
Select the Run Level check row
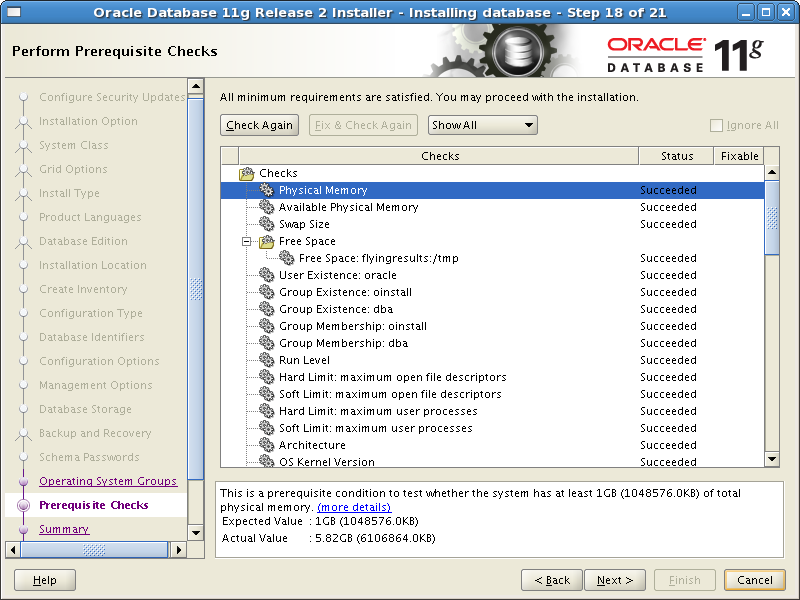pyautogui.click(x=492, y=360)
